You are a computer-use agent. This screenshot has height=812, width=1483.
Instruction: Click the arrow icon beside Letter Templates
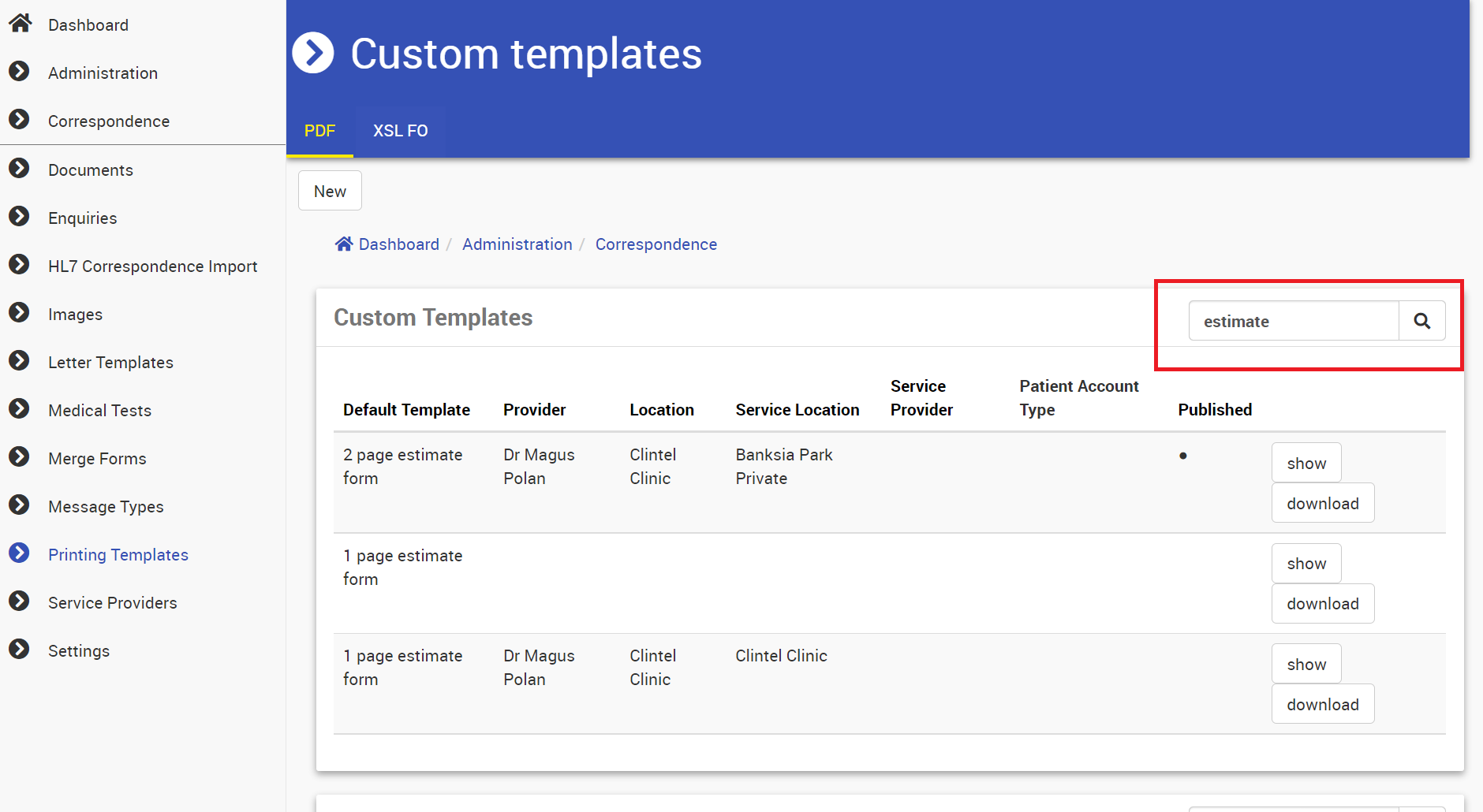[x=19, y=360]
